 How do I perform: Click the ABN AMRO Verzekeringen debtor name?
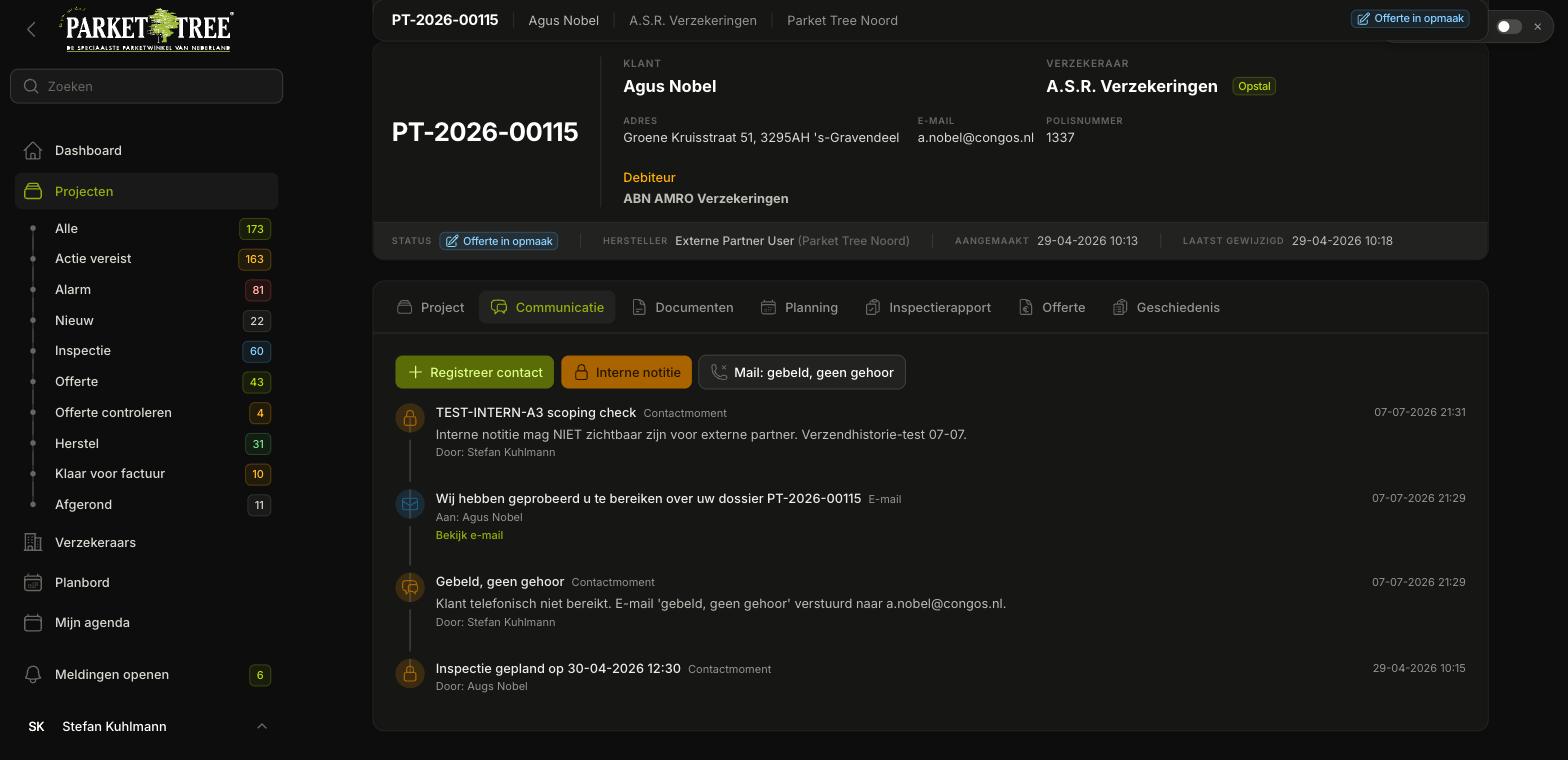[706, 198]
